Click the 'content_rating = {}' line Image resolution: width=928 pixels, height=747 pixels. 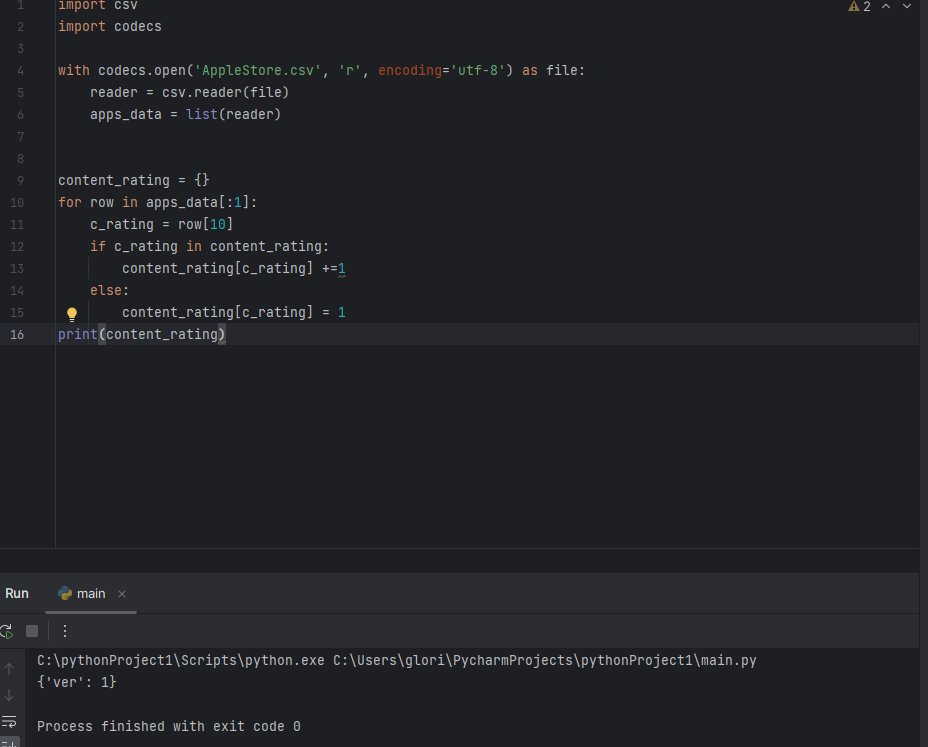134,181
